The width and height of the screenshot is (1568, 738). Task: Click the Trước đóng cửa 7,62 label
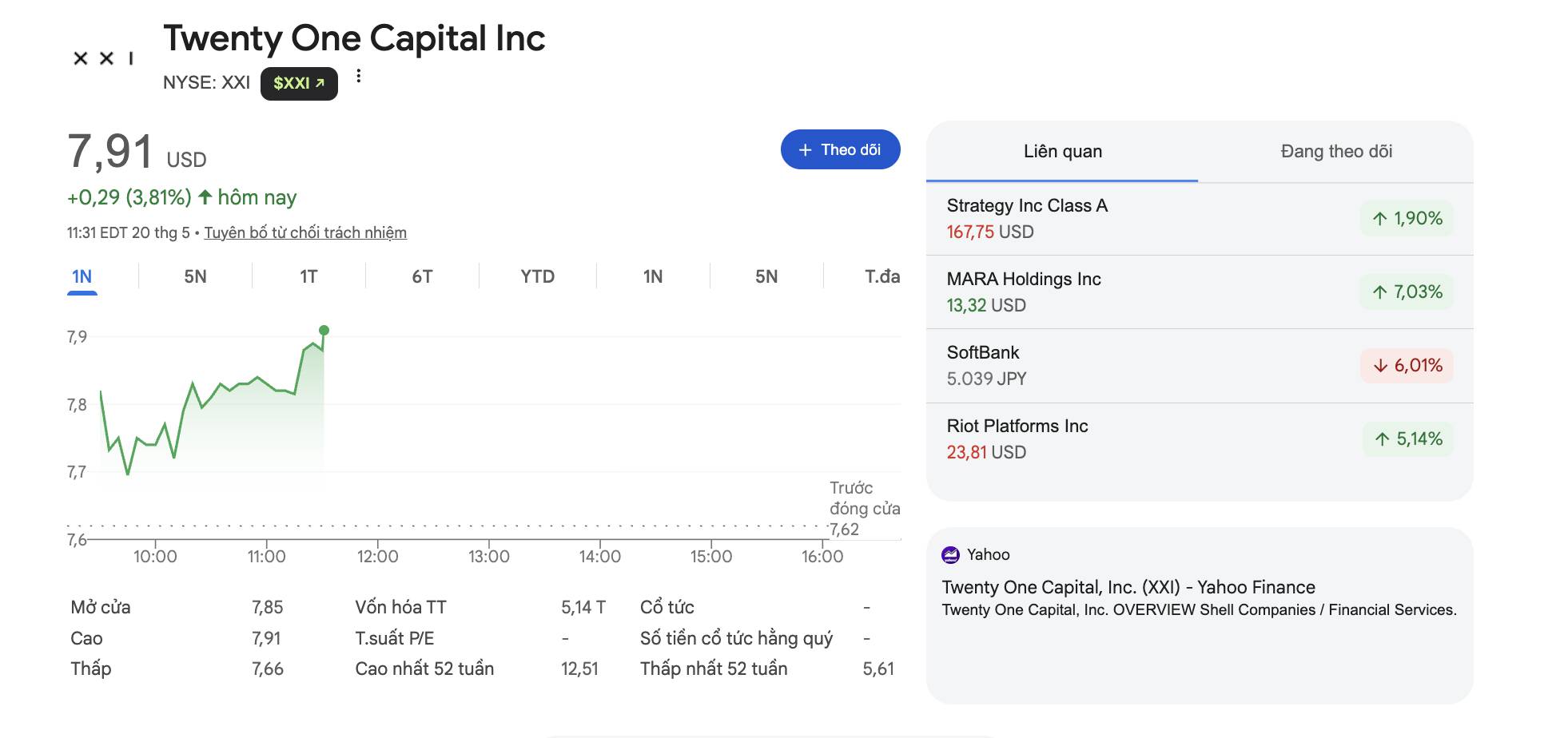pyautogui.click(x=864, y=509)
